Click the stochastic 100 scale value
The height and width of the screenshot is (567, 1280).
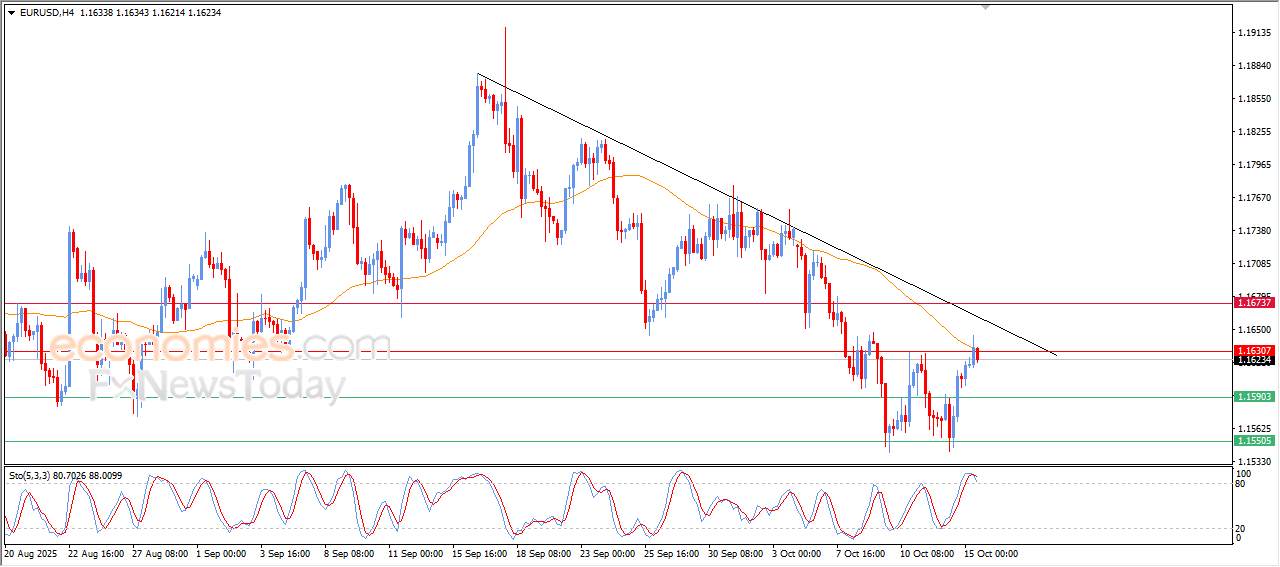tap(1245, 474)
